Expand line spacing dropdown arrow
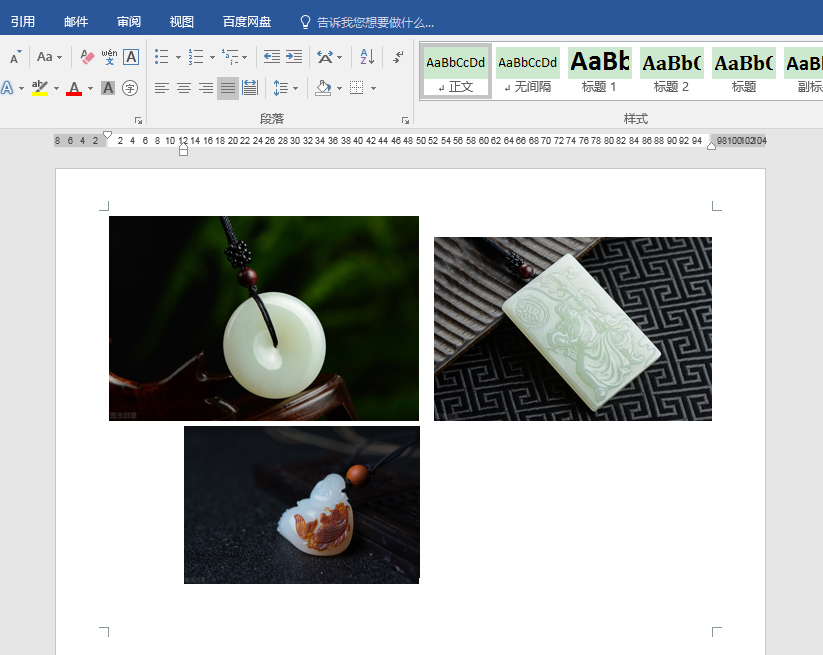This screenshot has height=655, width=823. pos(296,88)
